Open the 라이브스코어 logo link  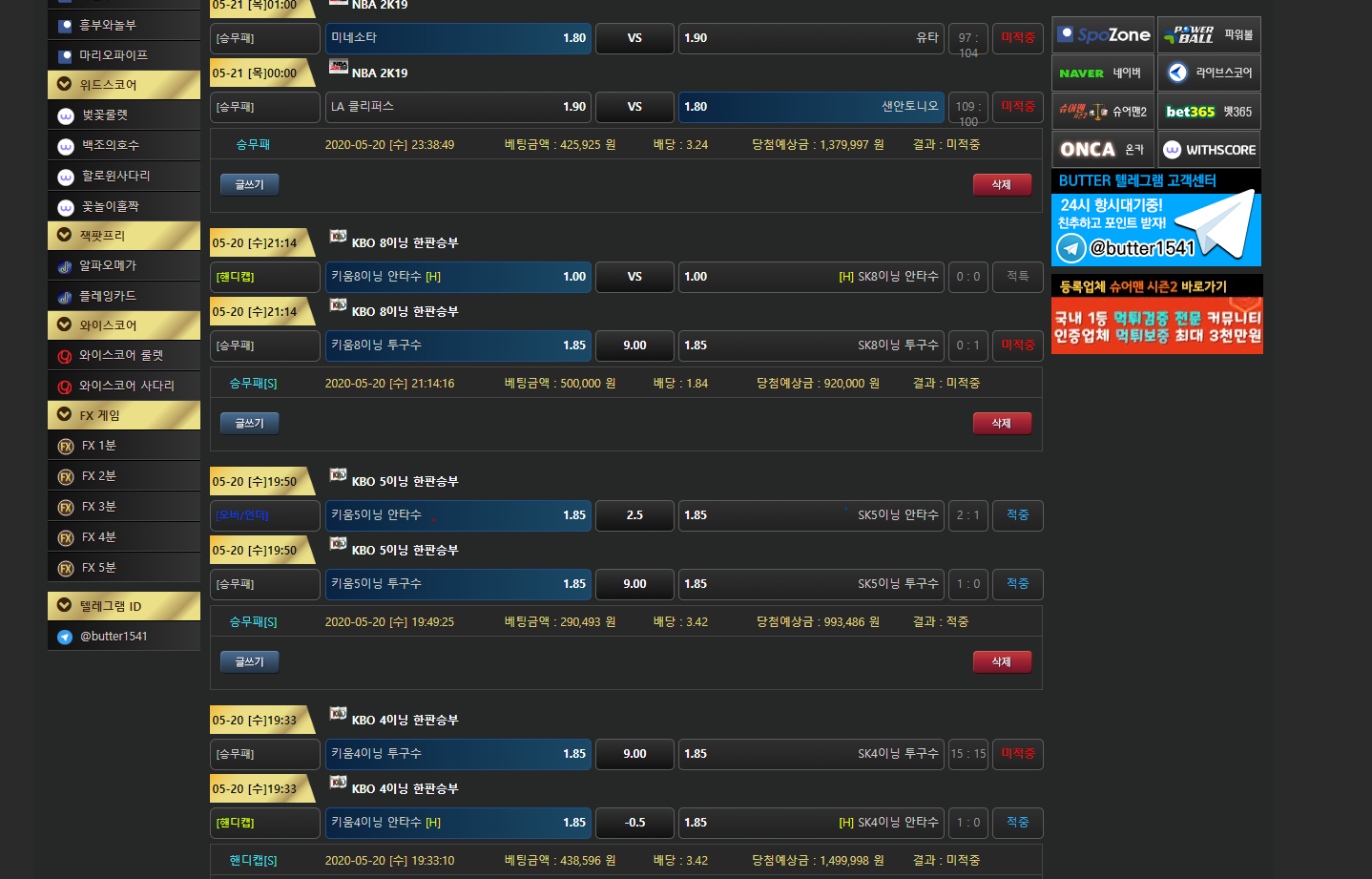coord(1209,73)
